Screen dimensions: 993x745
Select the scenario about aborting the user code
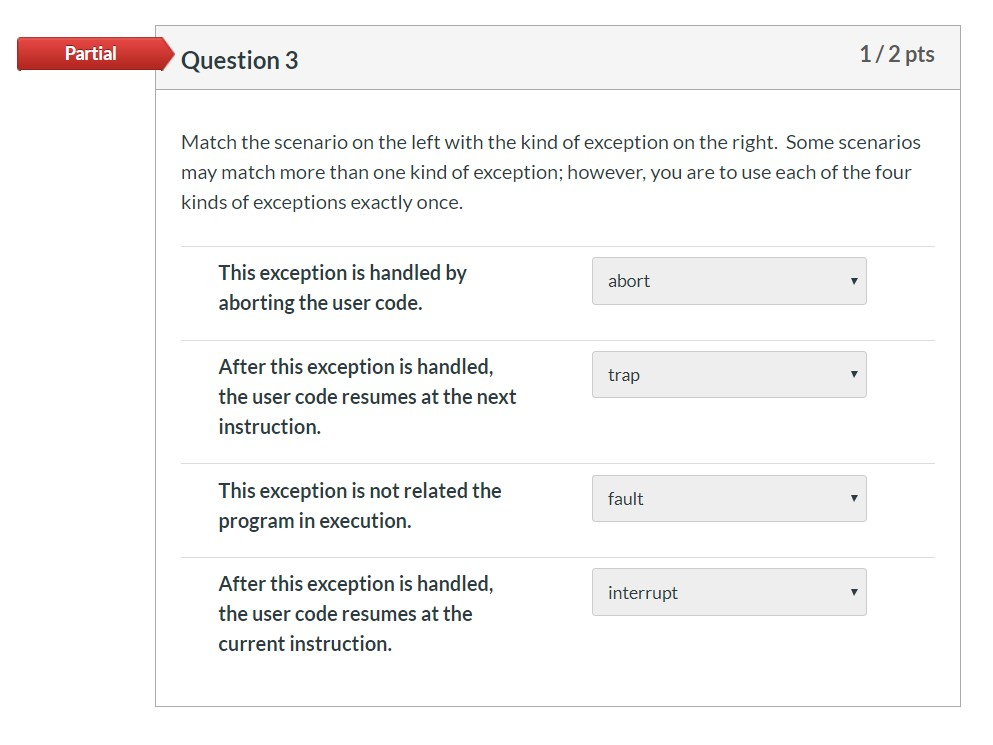[342, 287]
